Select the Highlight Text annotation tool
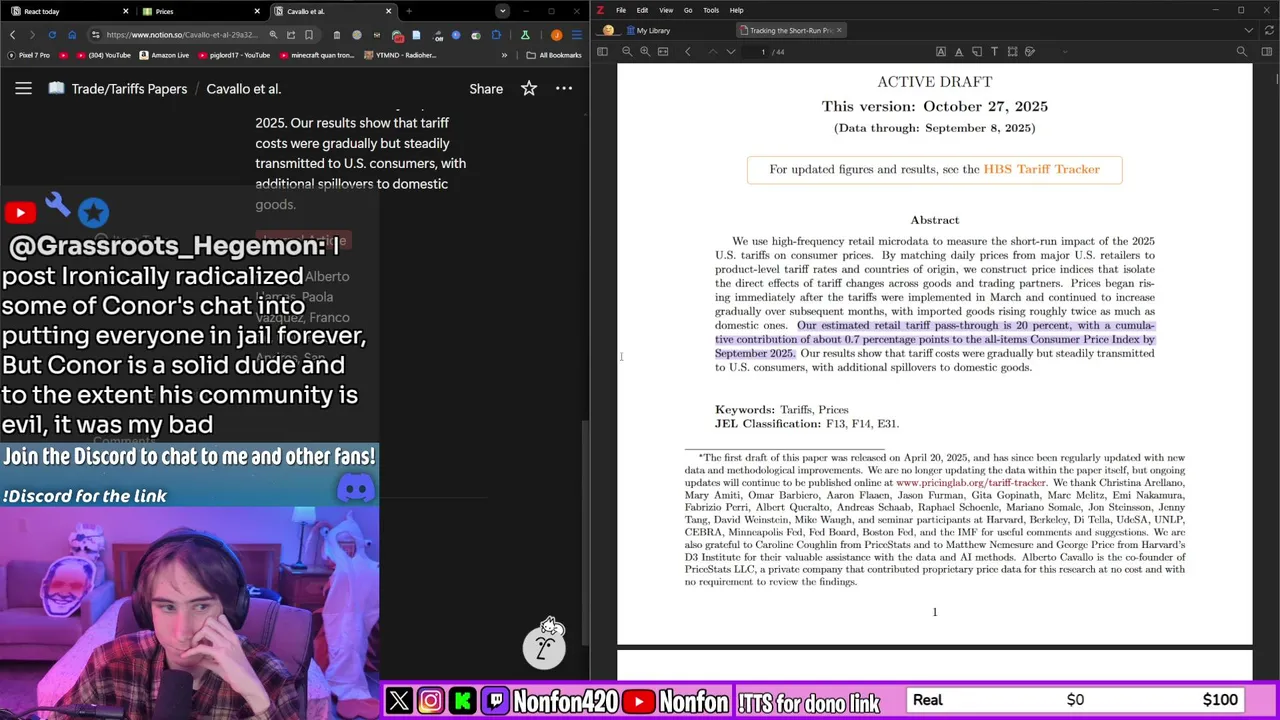Screen dimensions: 1280x720 point(941,51)
